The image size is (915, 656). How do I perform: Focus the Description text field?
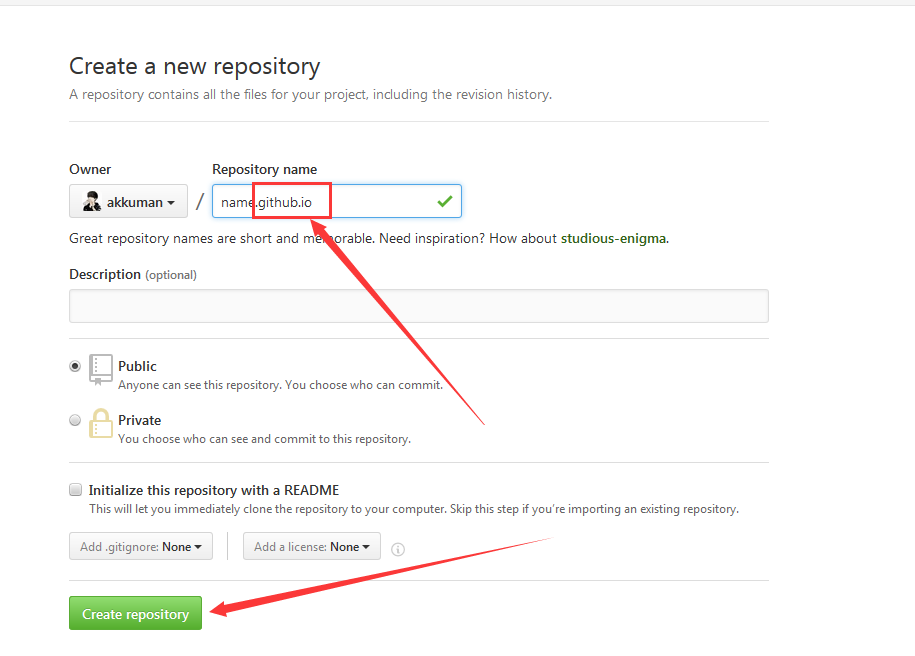point(418,306)
